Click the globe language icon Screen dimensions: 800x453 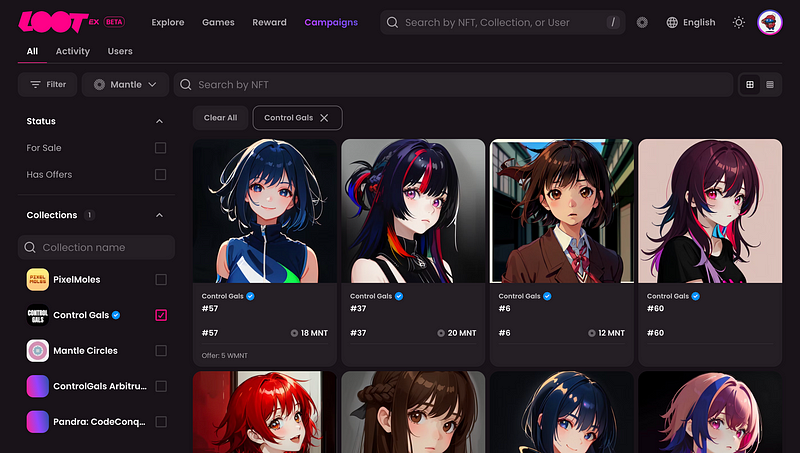click(672, 22)
